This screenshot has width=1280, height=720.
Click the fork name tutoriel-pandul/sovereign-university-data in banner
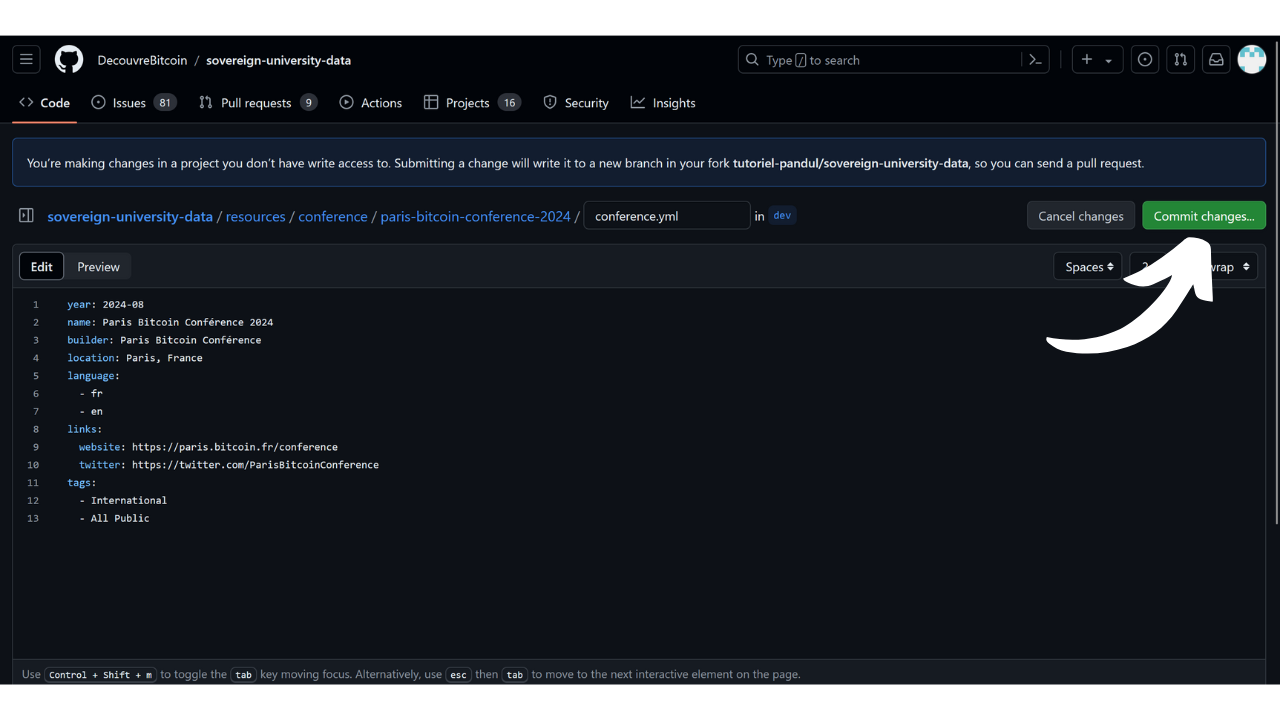(851, 163)
